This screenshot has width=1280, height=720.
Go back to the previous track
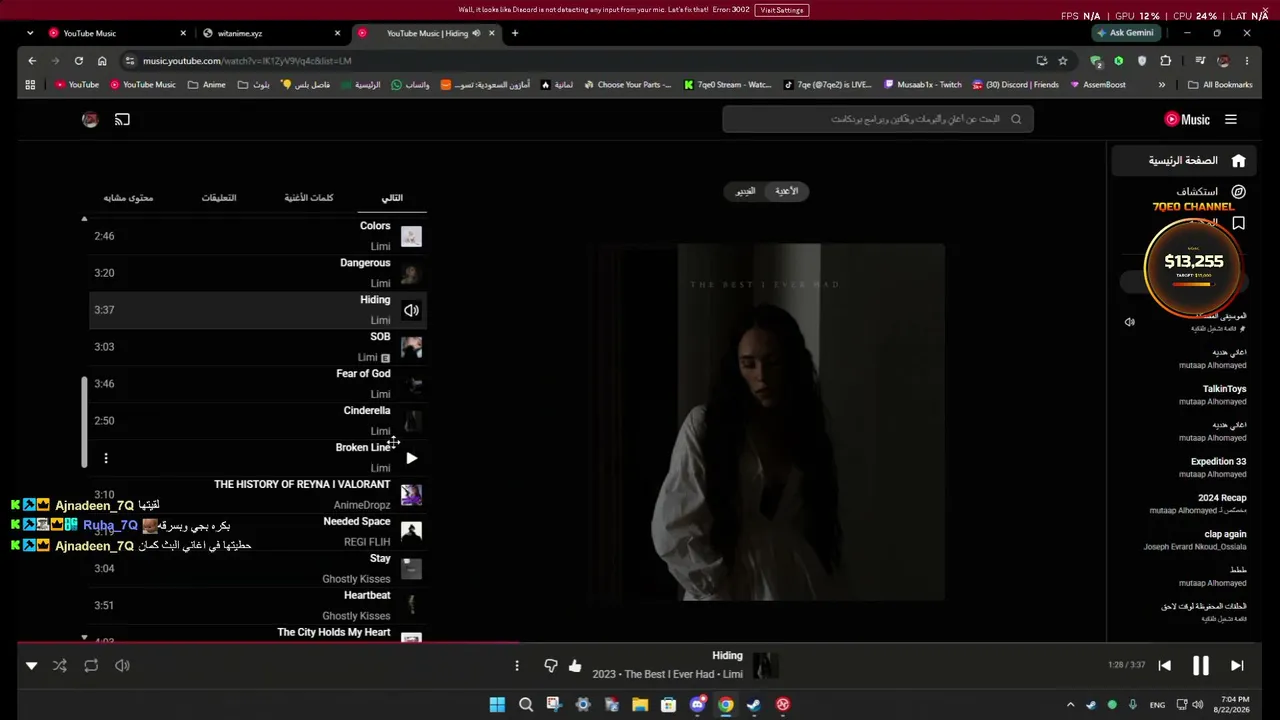click(1164, 665)
